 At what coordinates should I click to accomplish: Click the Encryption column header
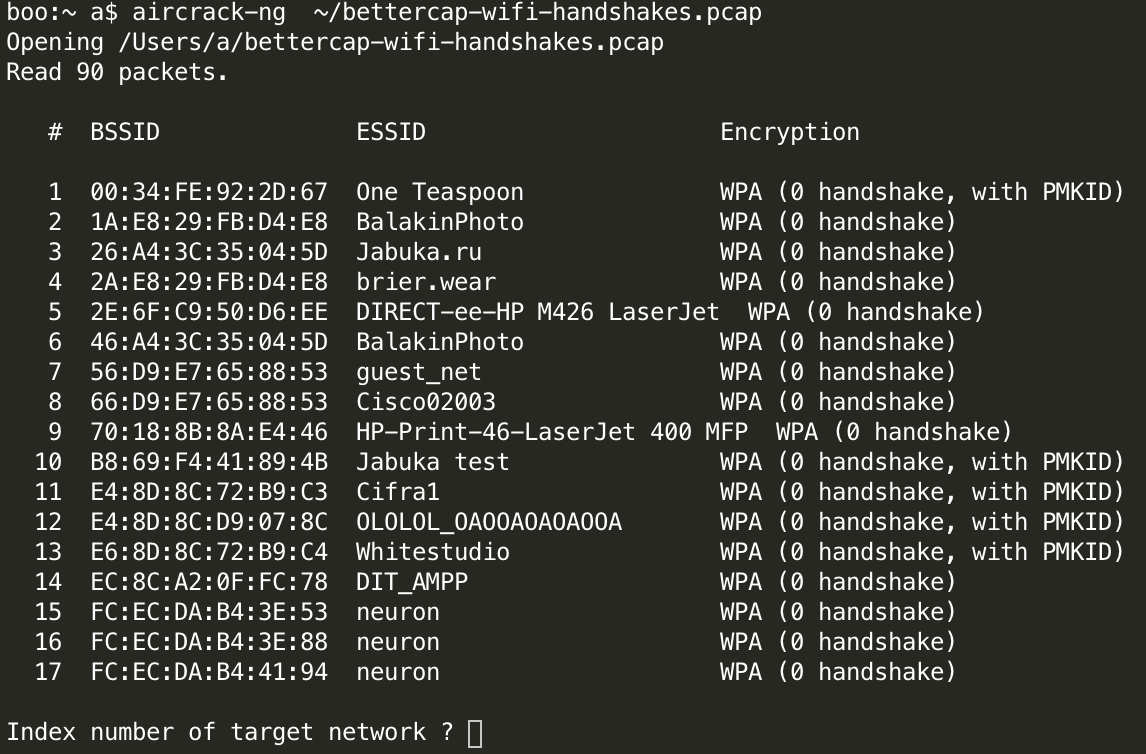(x=789, y=132)
